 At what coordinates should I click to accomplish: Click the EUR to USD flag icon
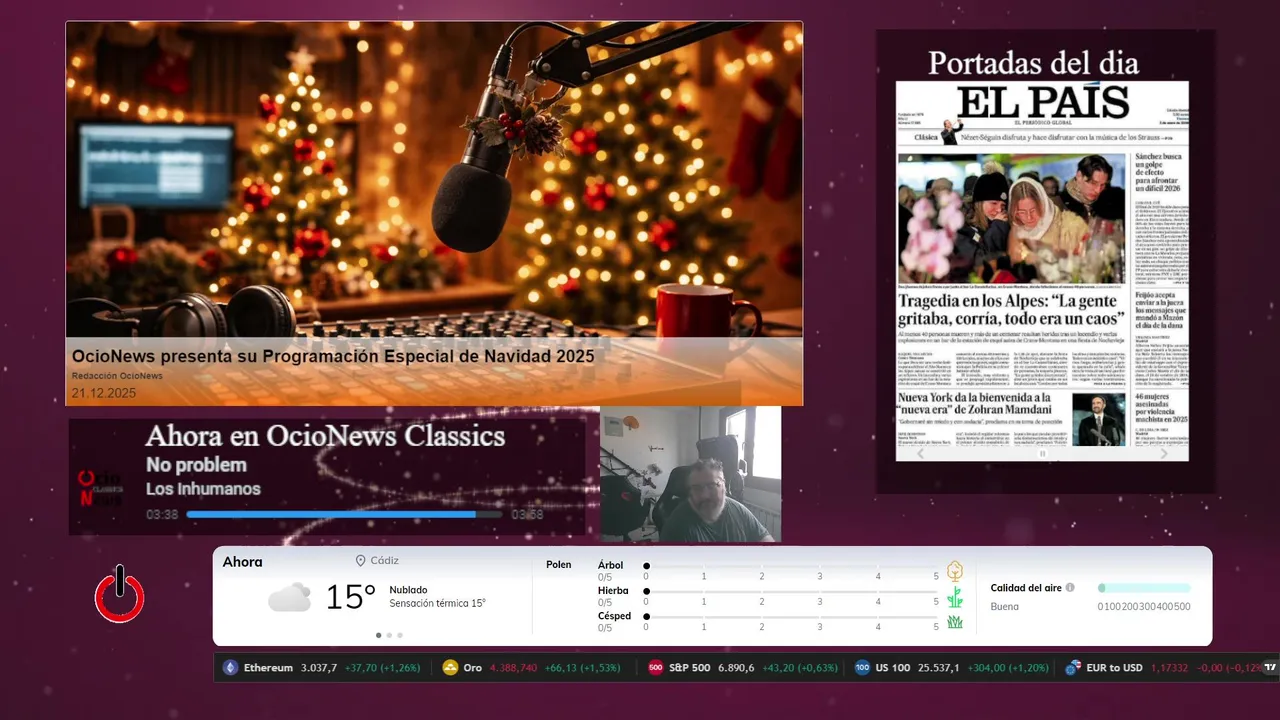click(x=1073, y=668)
